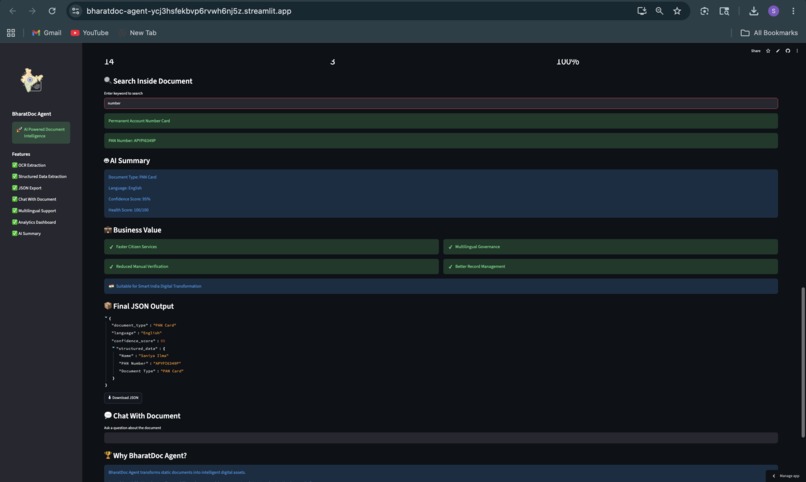Go back to the previous page

[12, 11]
